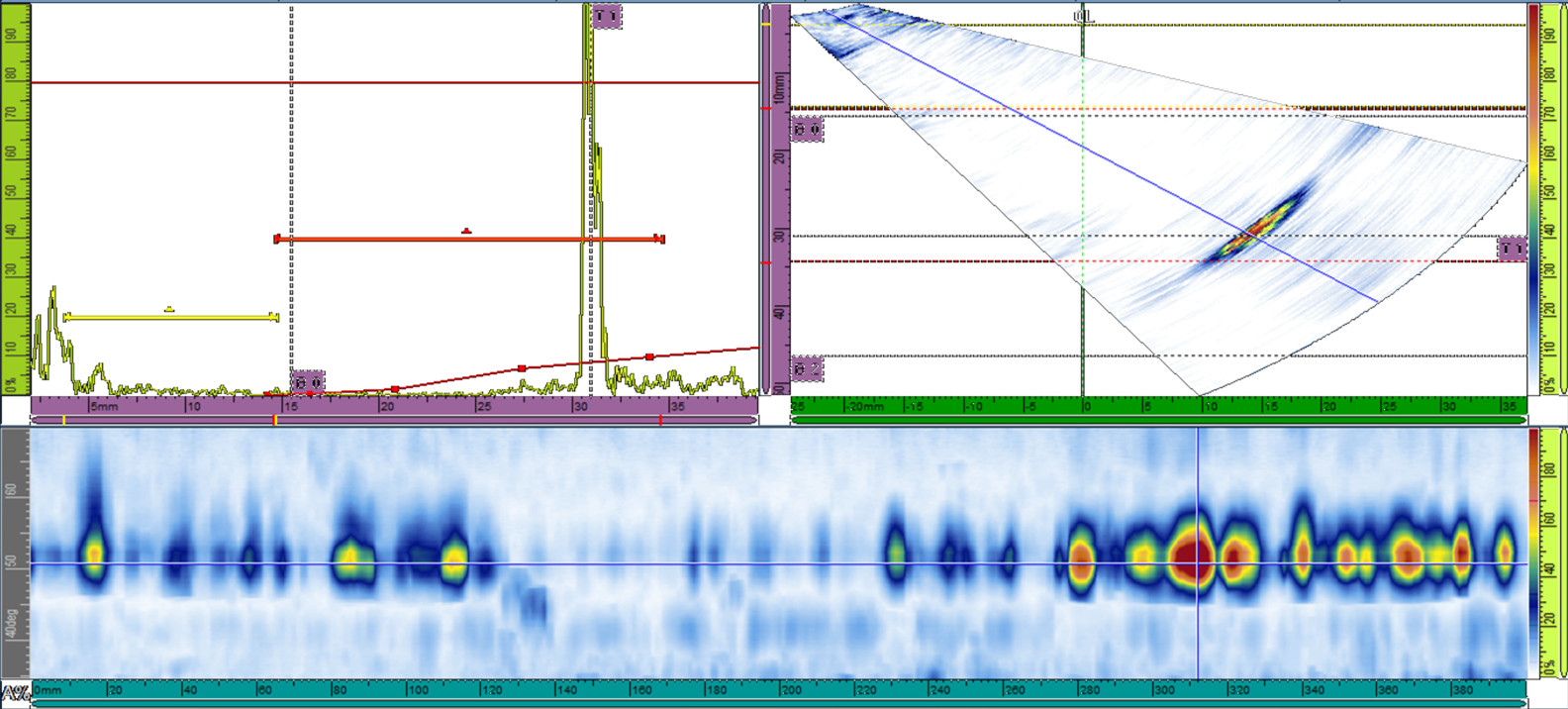Image resolution: width=1568 pixels, height=709 pixels.
Task: Click the red 80% reference line in A-scan
Action: point(396,83)
